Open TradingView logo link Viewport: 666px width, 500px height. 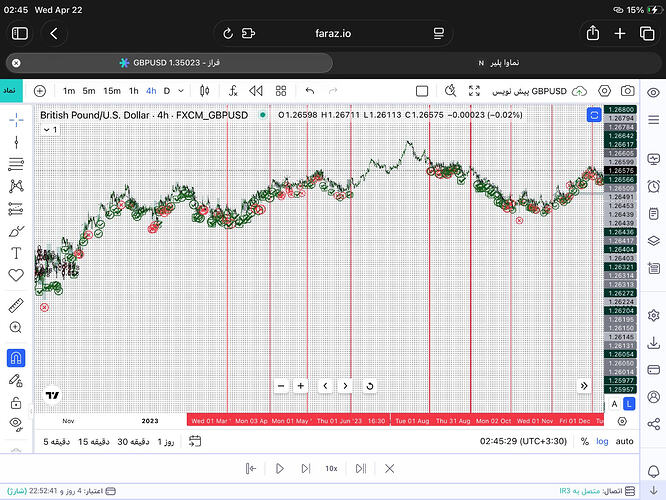pyautogui.click(x=53, y=395)
